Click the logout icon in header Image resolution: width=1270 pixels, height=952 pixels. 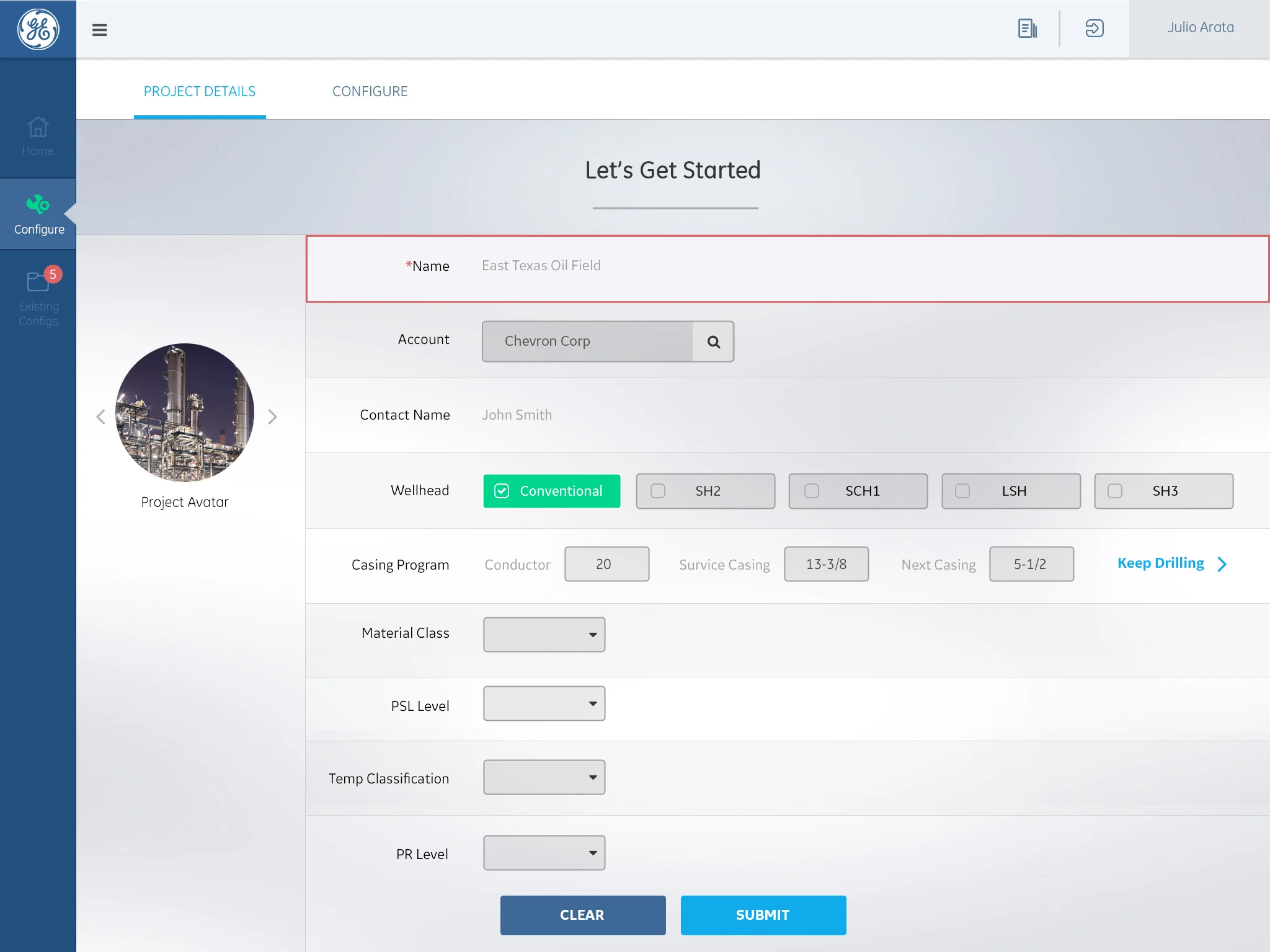tap(1094, 29)
